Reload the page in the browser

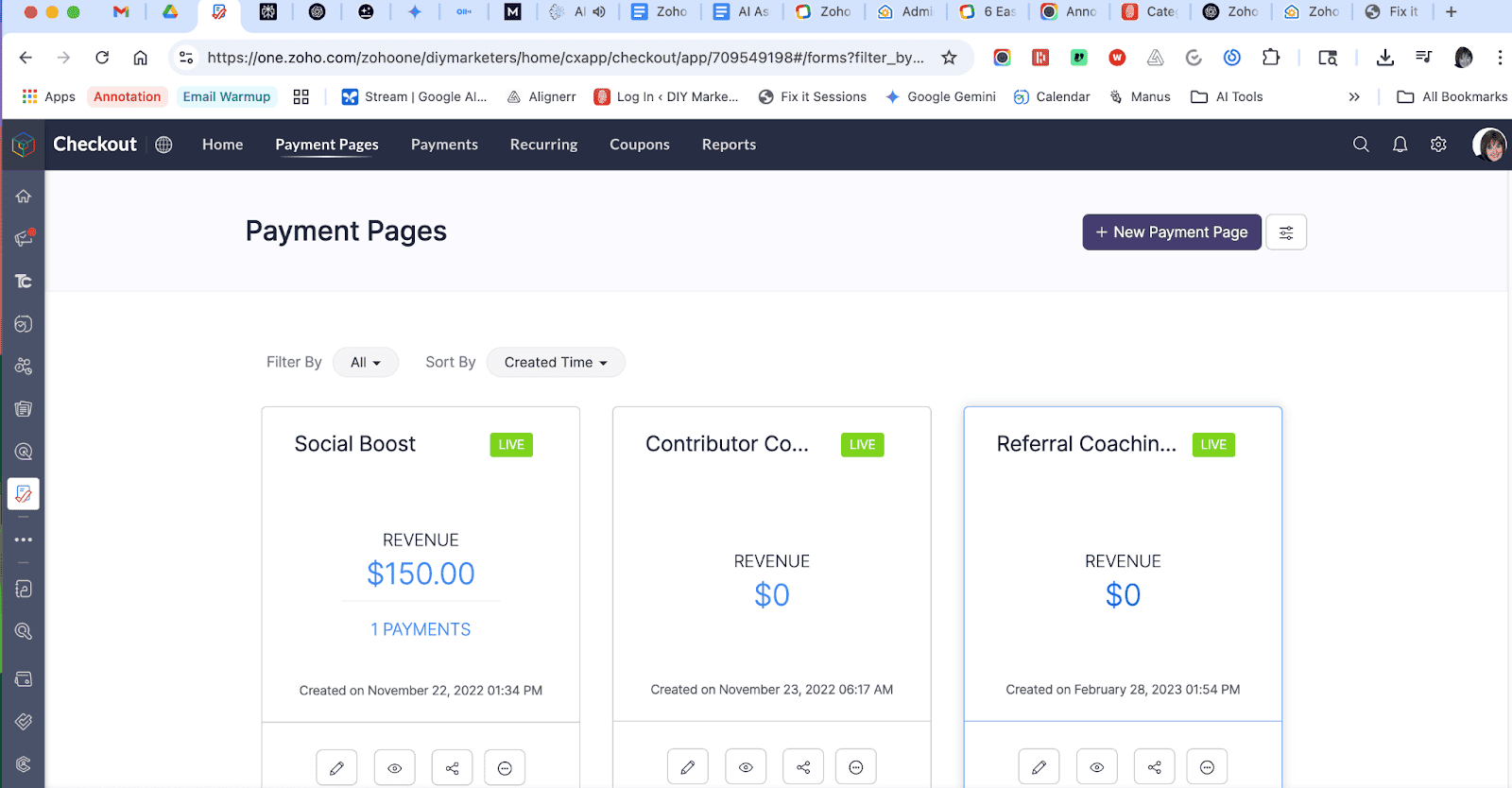click(102, 58)
